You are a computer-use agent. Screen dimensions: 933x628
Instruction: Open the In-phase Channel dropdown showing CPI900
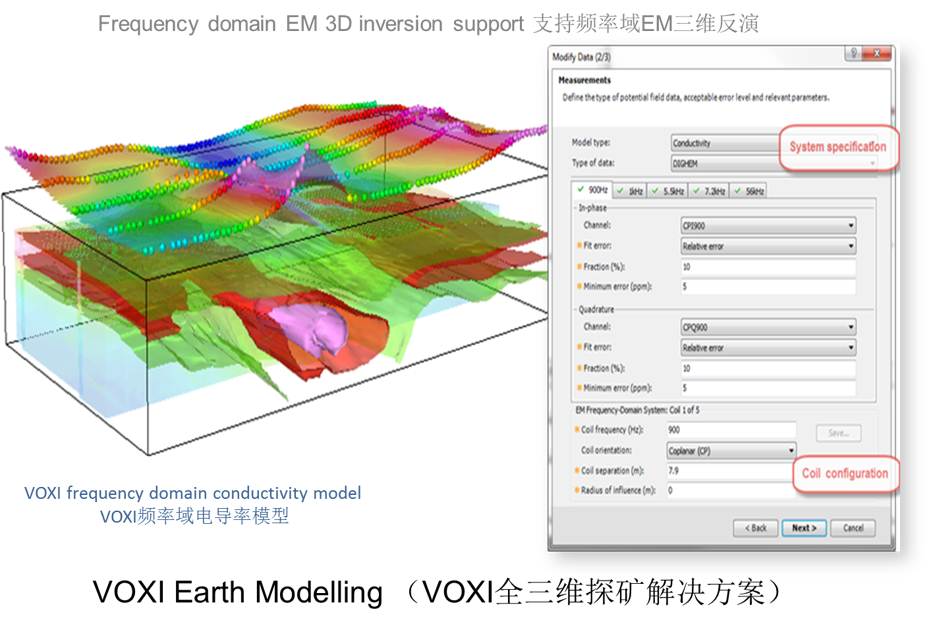tap(768, 226)
